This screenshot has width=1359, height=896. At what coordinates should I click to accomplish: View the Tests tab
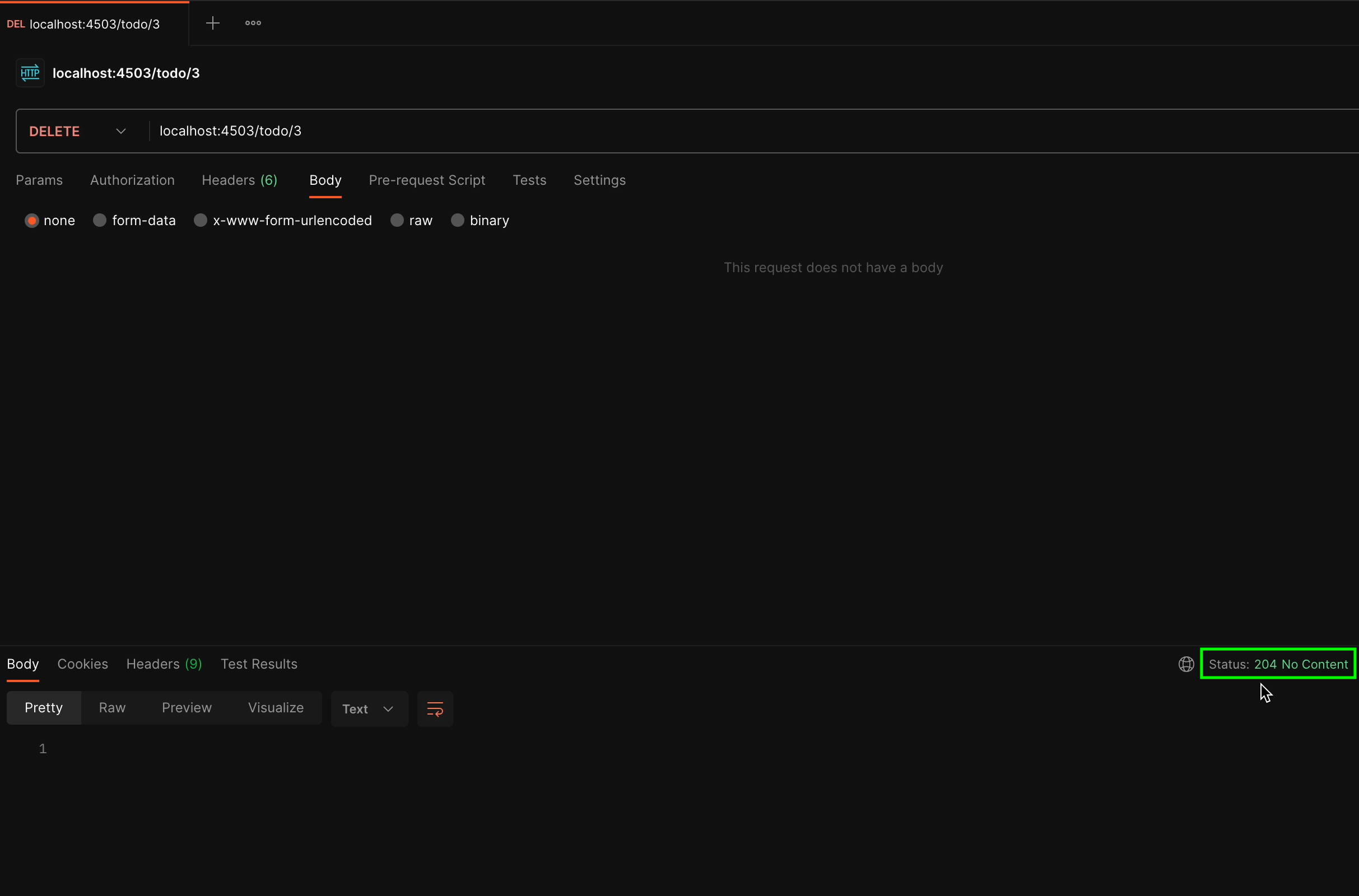pyautogui.click(x=529, y=180)
